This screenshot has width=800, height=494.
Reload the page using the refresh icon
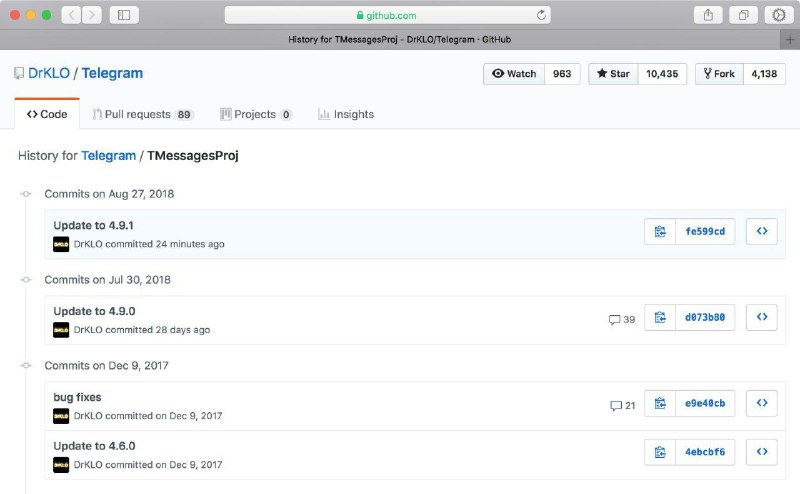[541, 15]
